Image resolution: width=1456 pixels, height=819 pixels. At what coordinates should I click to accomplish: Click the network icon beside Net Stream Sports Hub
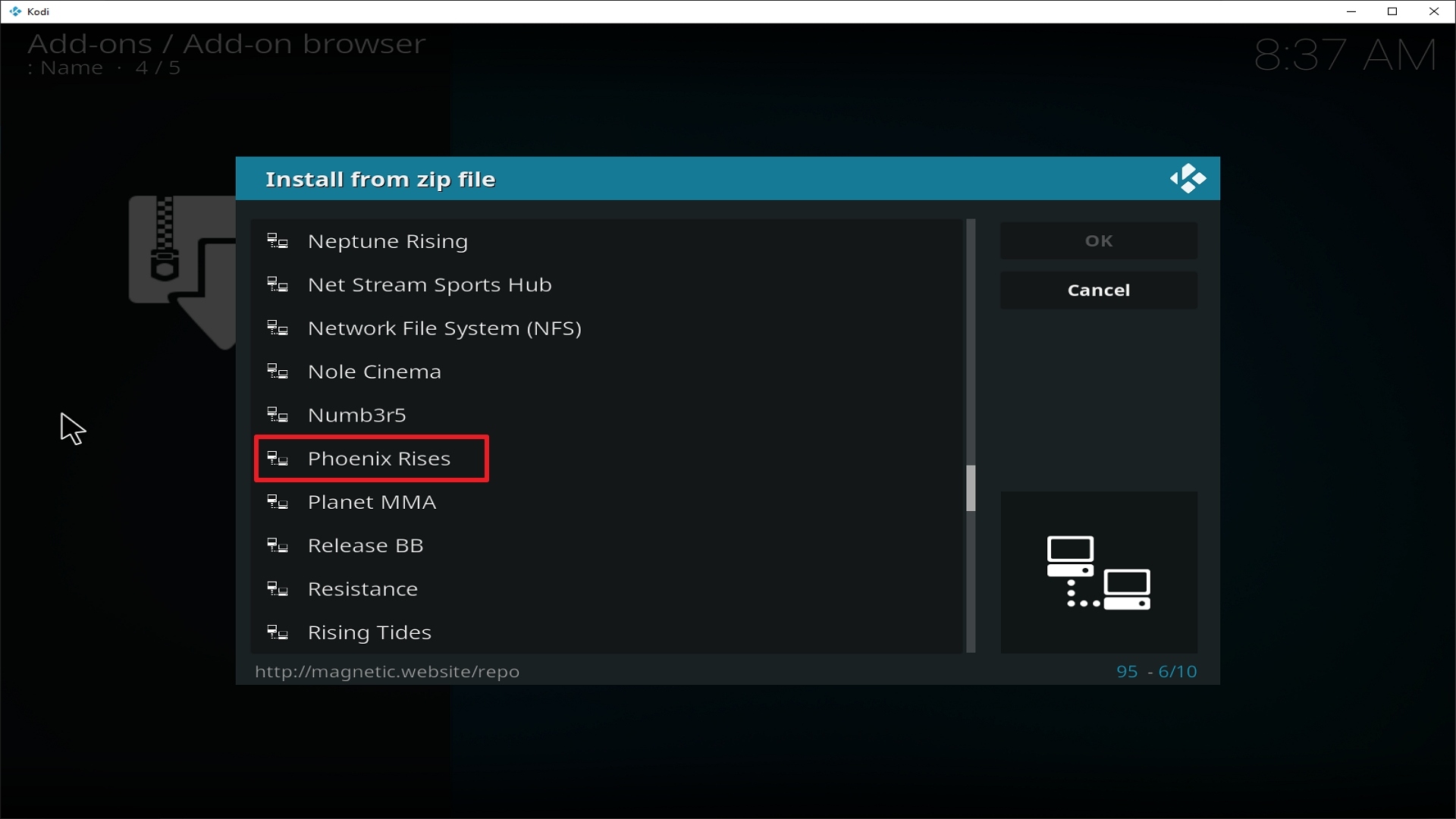pos(278,285)
